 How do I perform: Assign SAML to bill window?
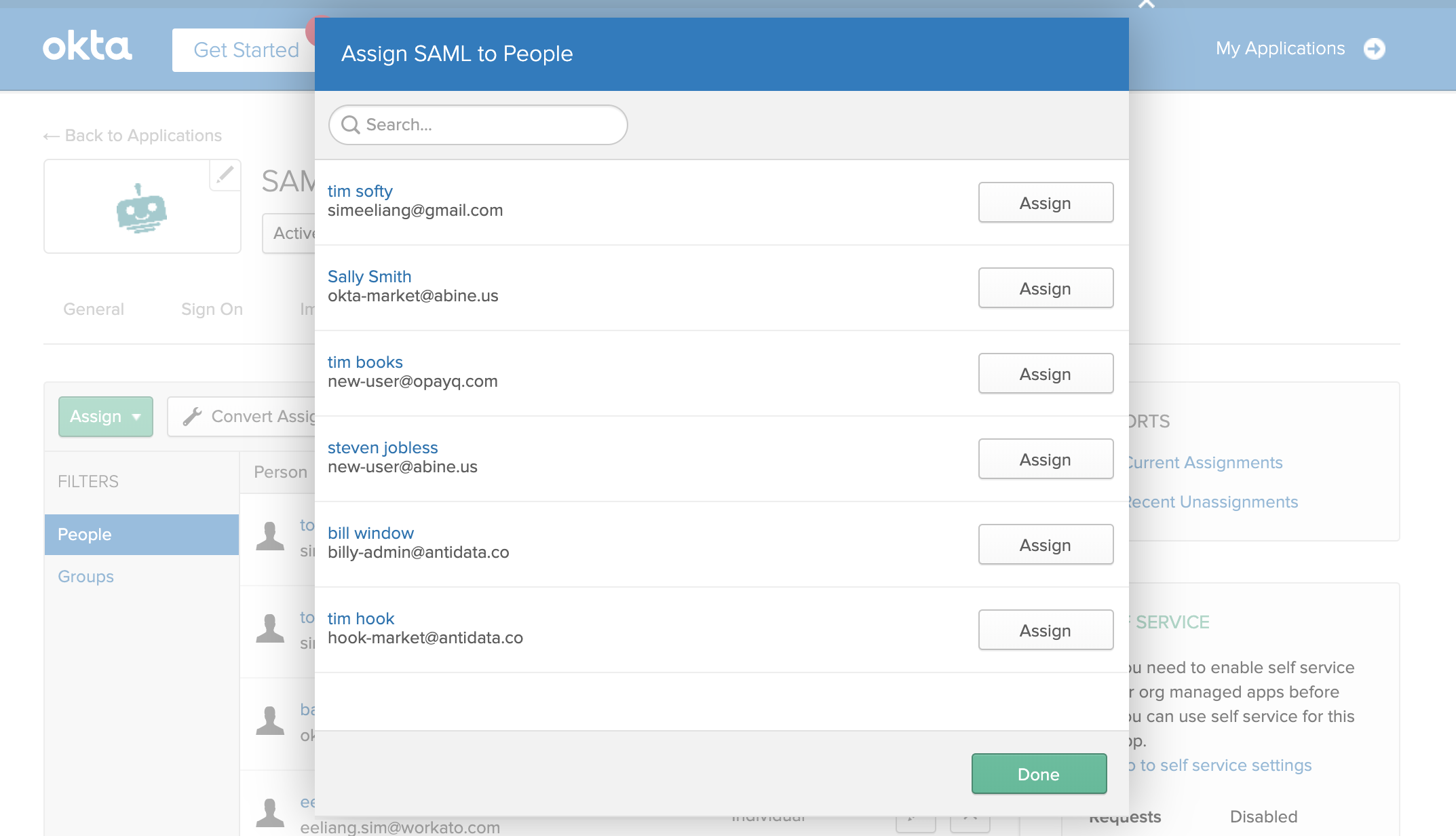tap(1045, 545)
